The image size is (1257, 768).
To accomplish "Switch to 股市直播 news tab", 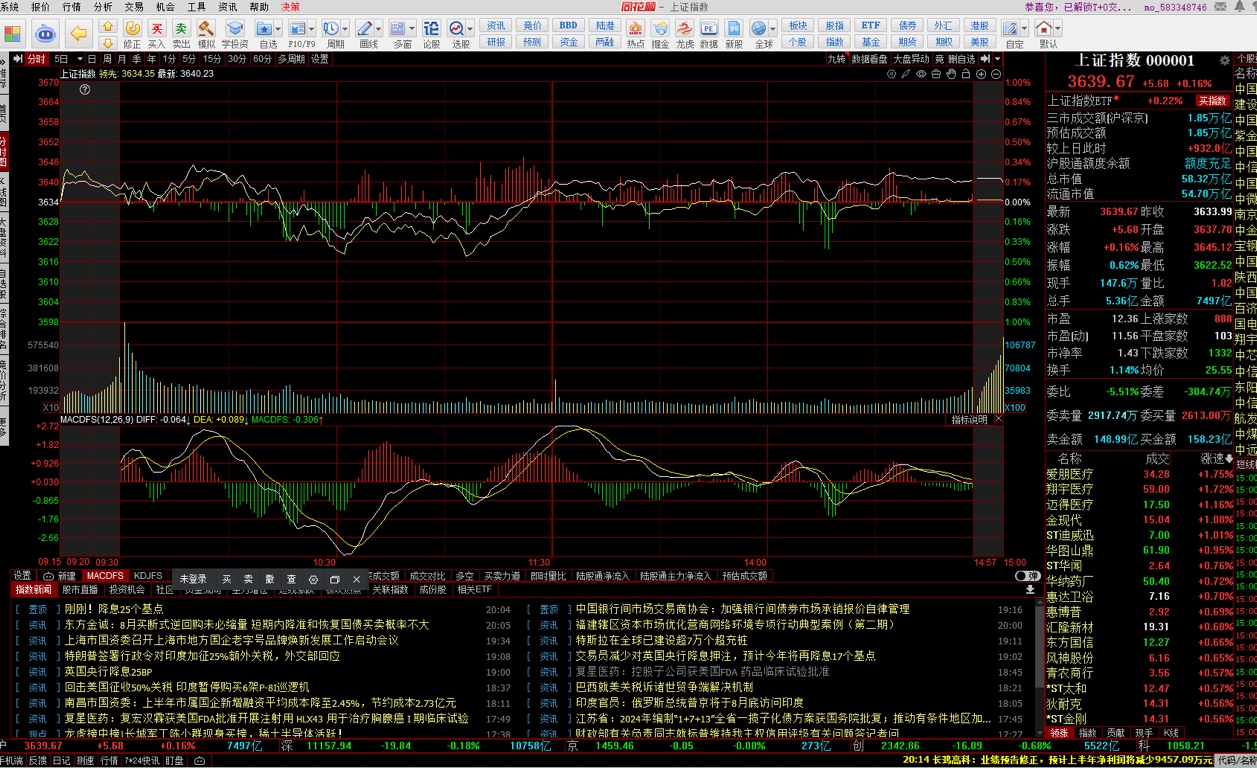I will 80,590.
